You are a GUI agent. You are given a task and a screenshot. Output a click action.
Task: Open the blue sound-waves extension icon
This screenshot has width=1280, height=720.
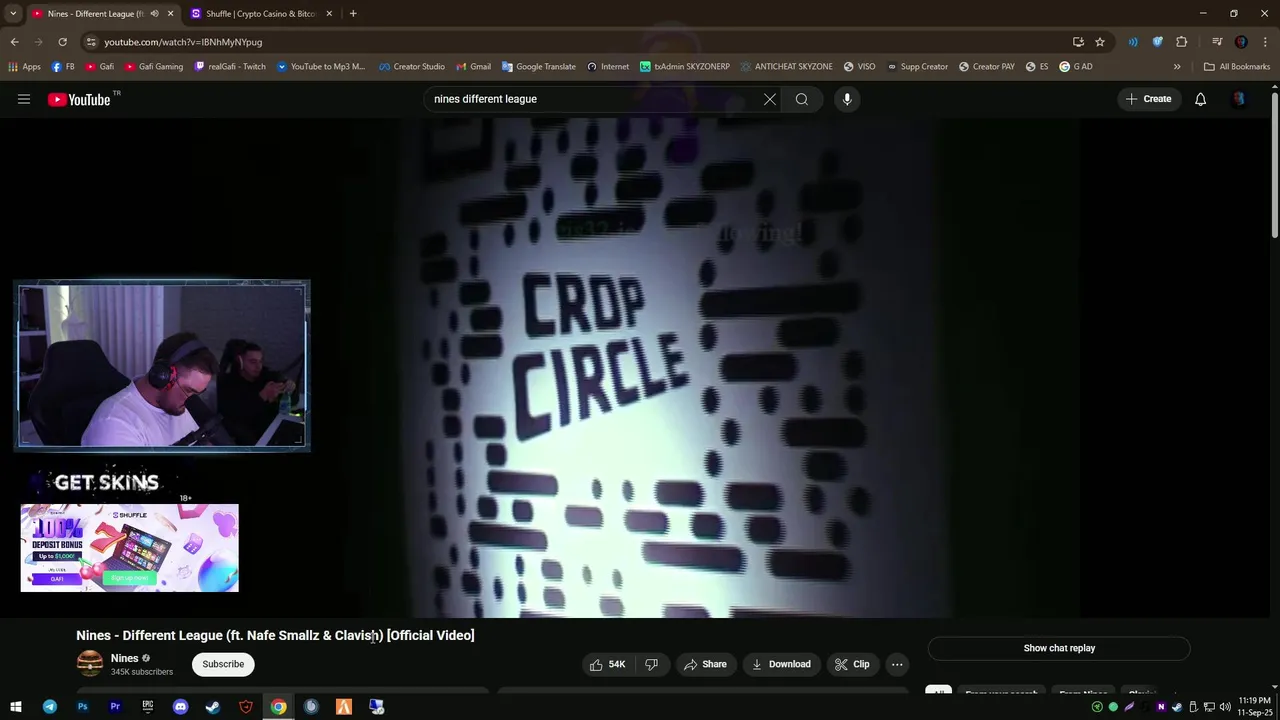pos(1133,42)
